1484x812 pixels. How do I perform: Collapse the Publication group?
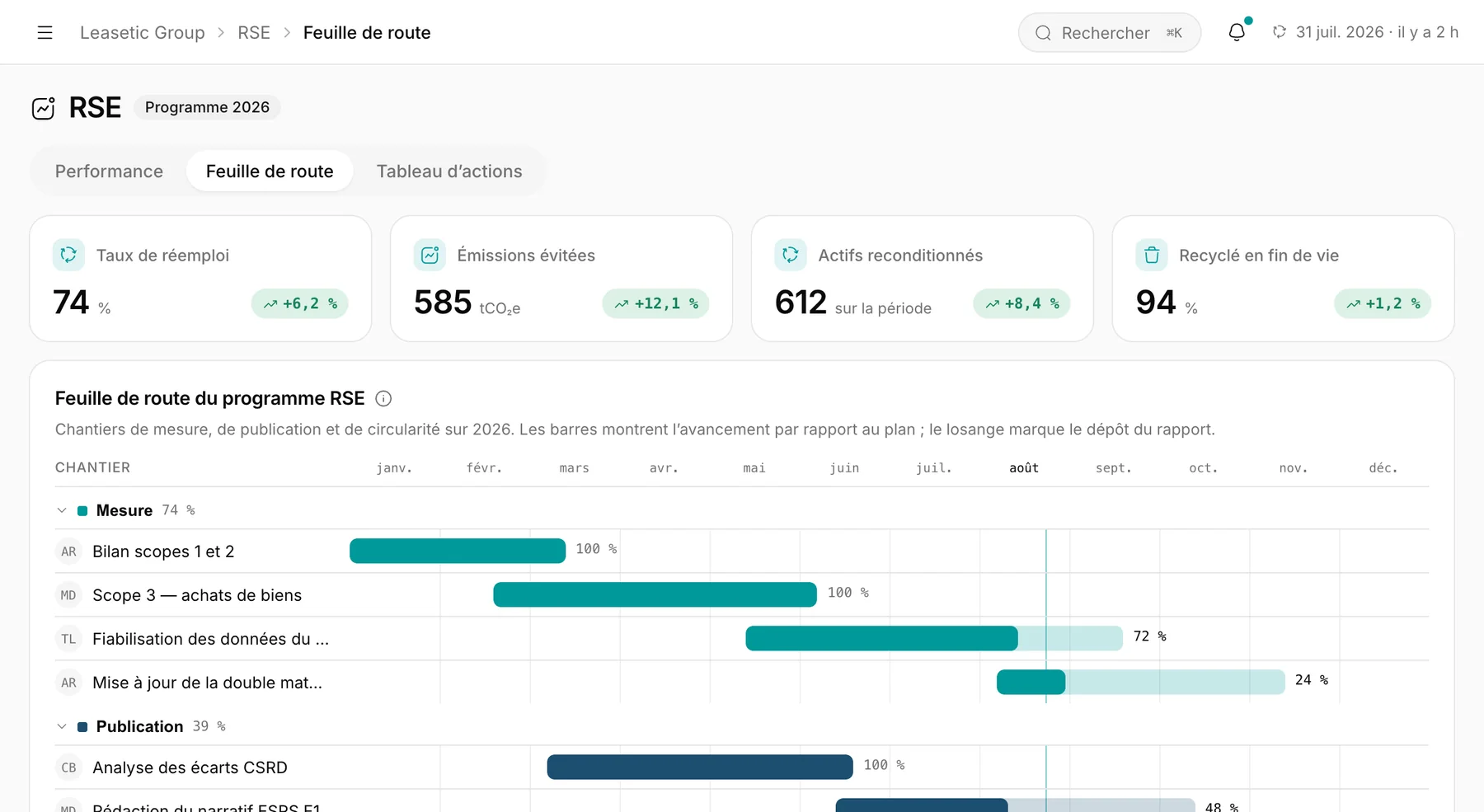[62, 726]
